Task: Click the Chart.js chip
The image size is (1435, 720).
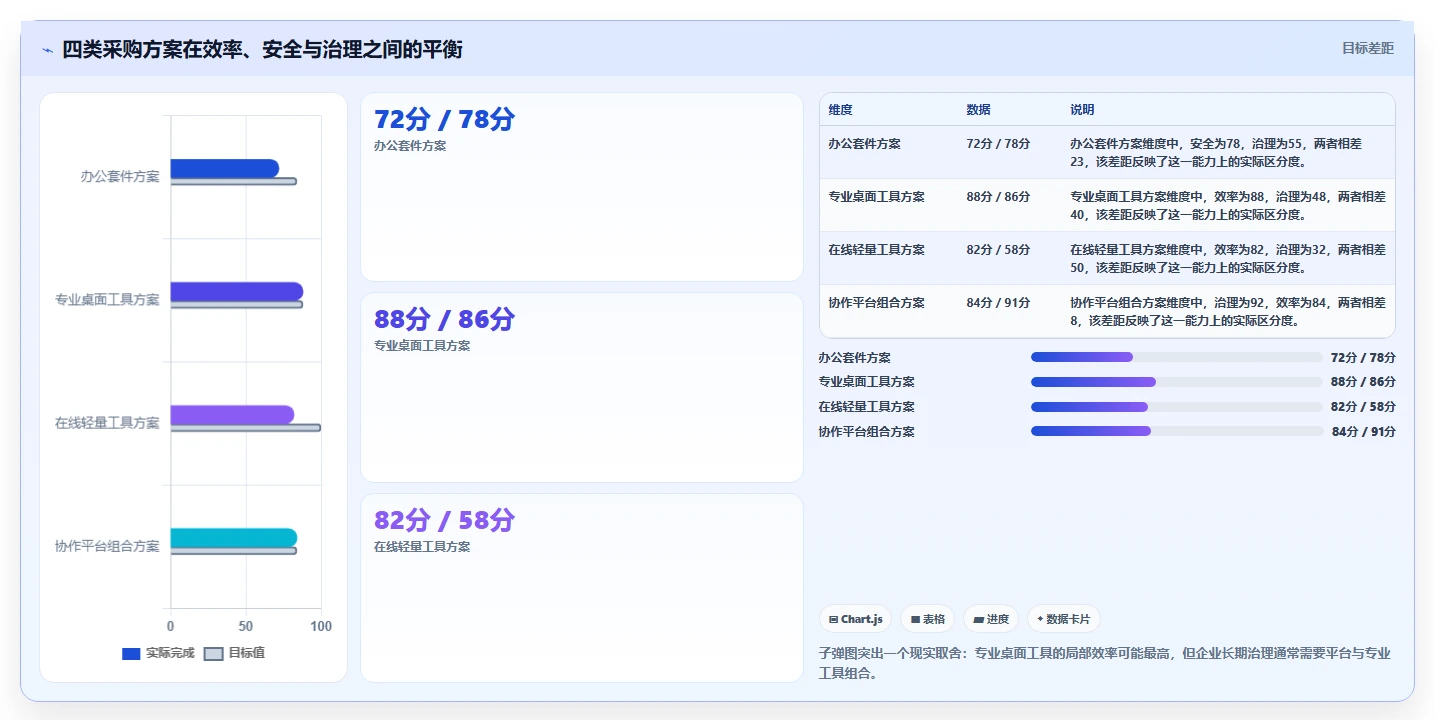Action: (855, 619)
